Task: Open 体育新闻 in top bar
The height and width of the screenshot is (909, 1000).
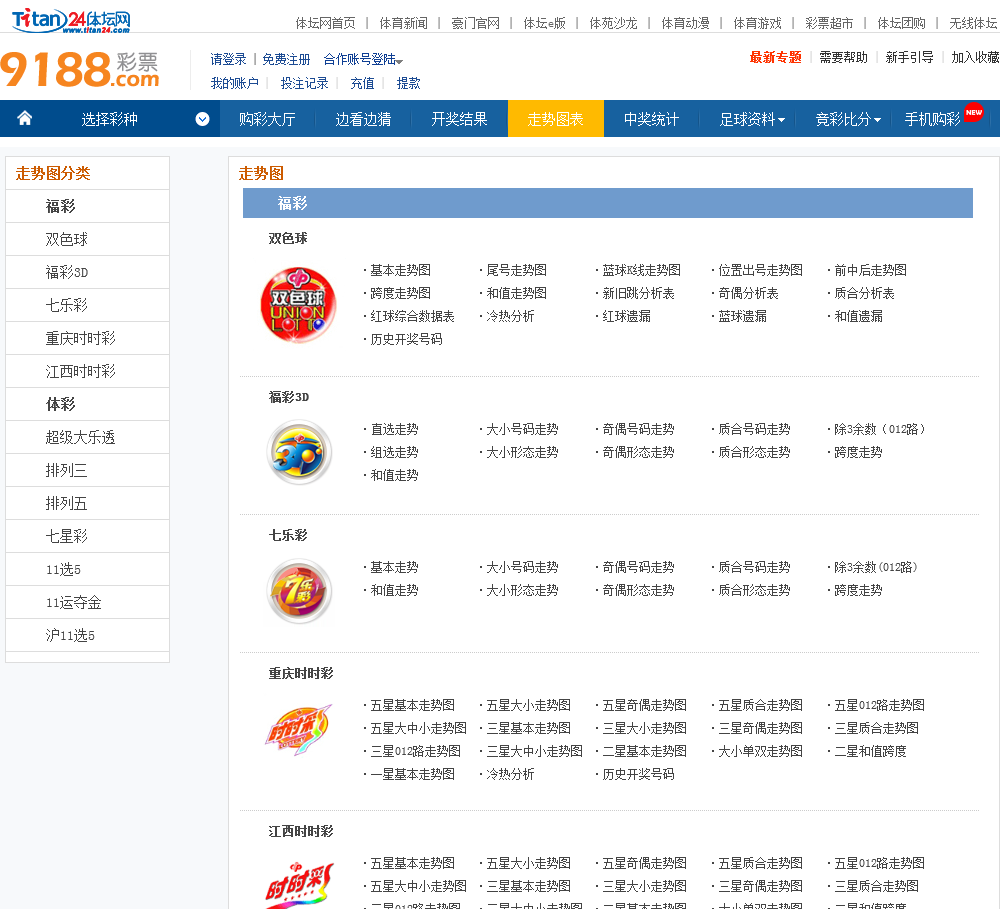Action: 403,24
